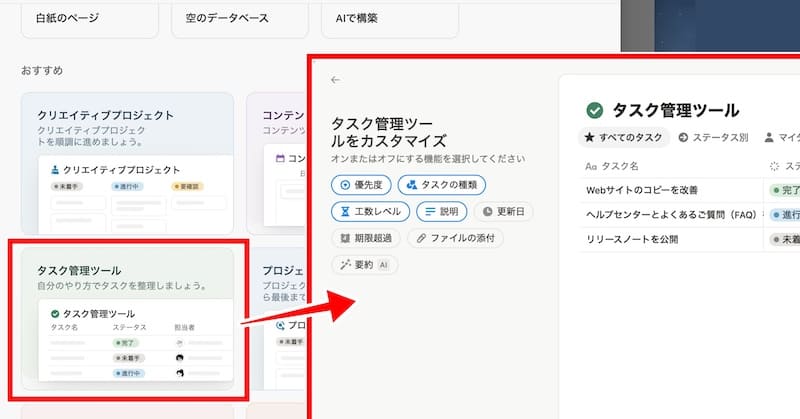Click the 白紙のページ button

(x=80, y=18)
